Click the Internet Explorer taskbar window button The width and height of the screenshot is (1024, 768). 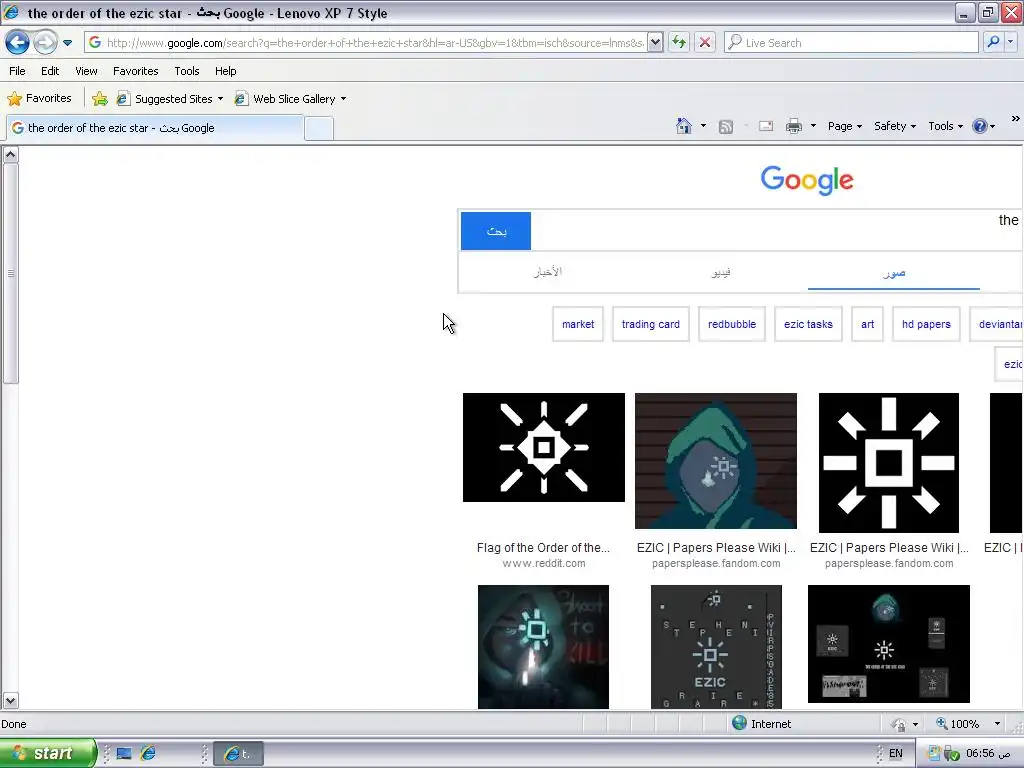coord(238,754)
